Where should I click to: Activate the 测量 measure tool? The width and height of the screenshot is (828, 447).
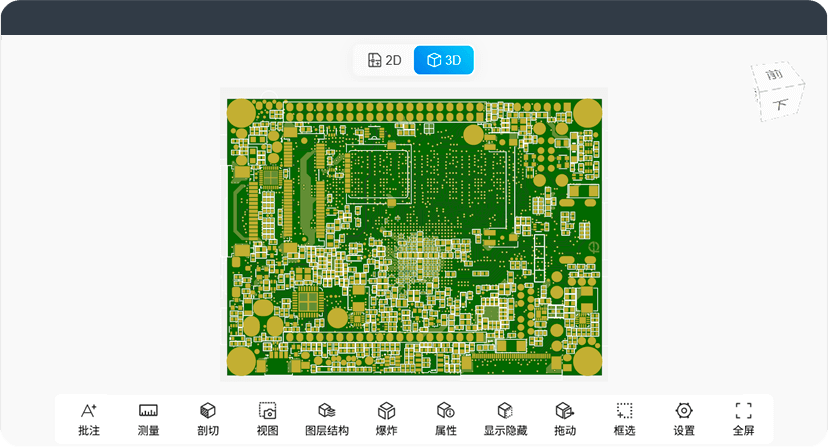coord(148,418)
